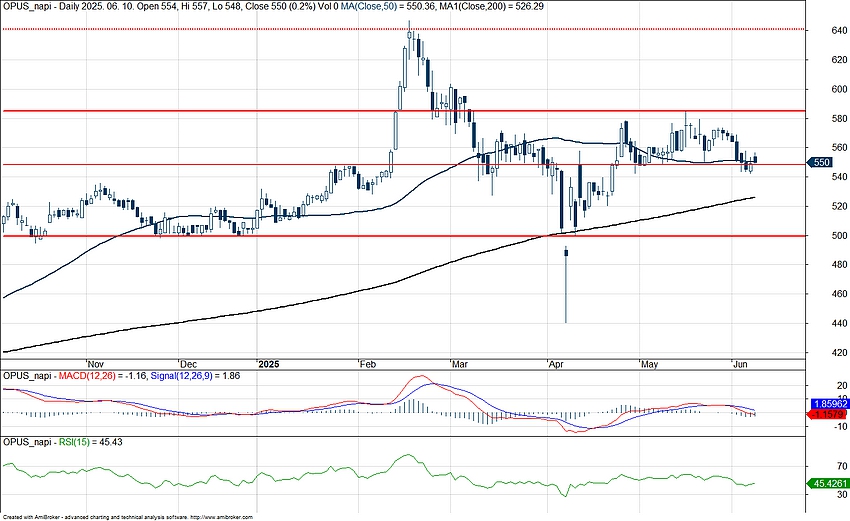Click the tallest MACD histogram bar in February
The height and width of the screenshot is (521, 850).
point(410,405)
